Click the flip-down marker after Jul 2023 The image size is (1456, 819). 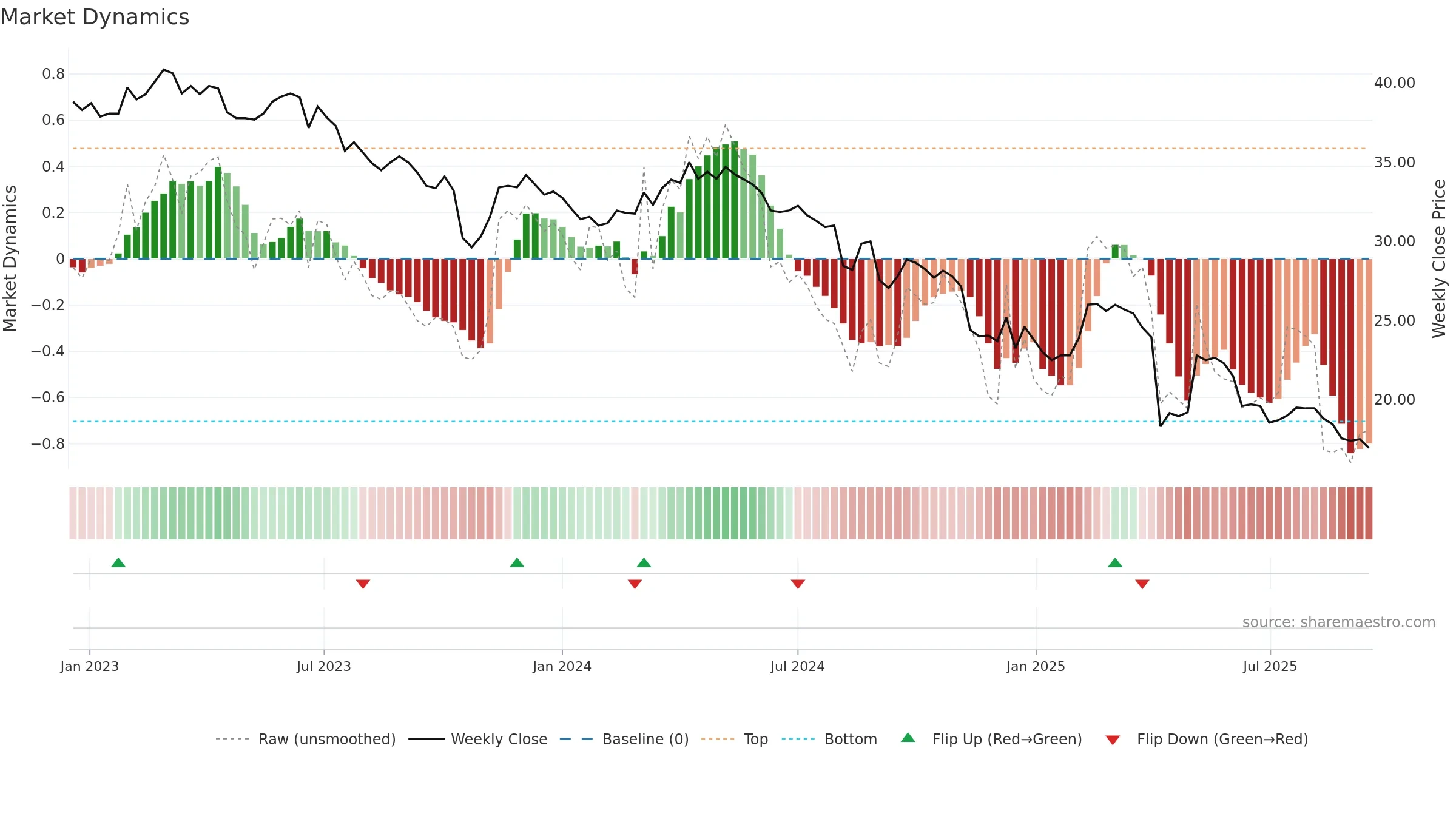363,584
